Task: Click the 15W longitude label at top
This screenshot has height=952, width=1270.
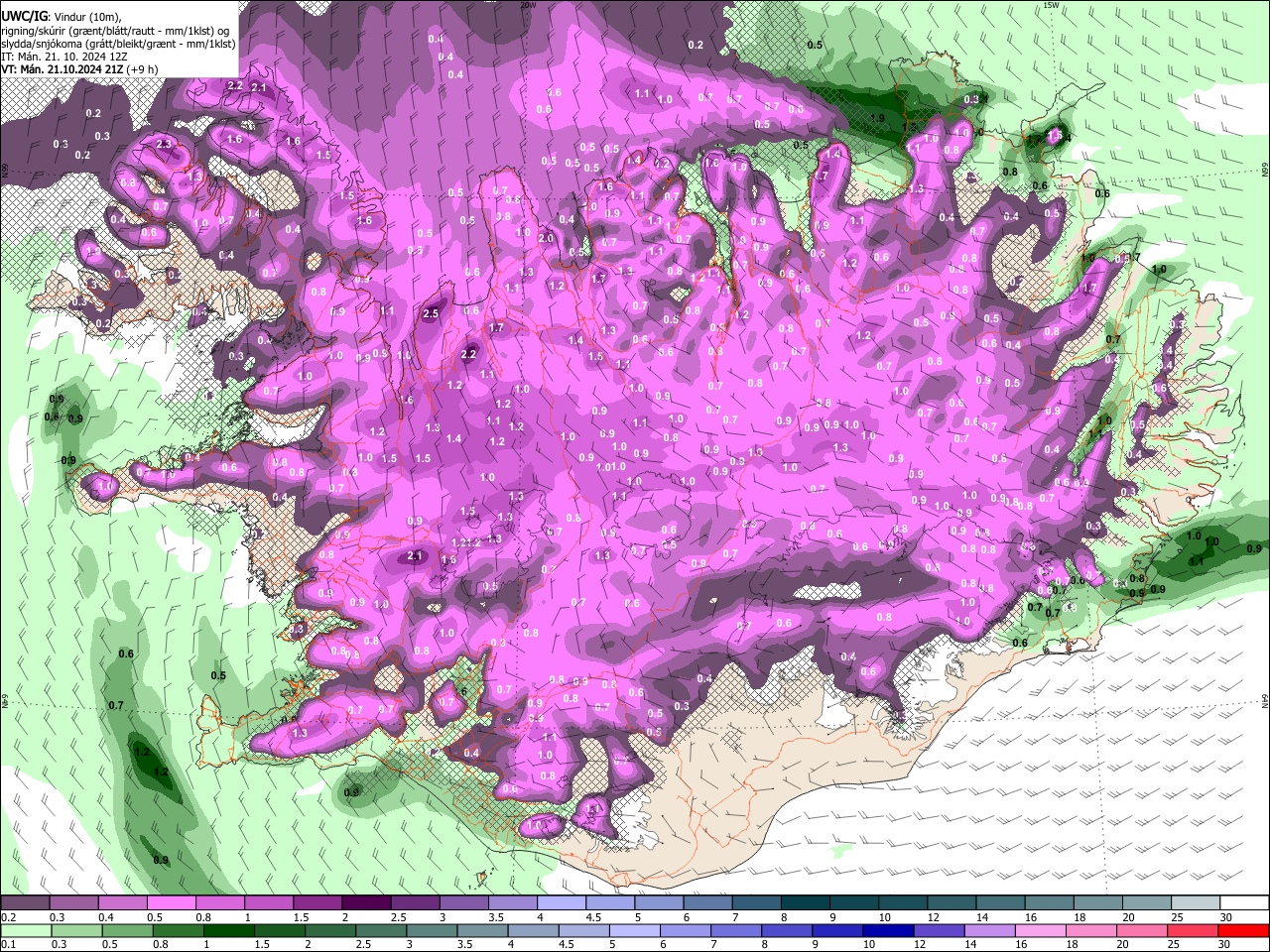Action: [x=1051, y=5]
